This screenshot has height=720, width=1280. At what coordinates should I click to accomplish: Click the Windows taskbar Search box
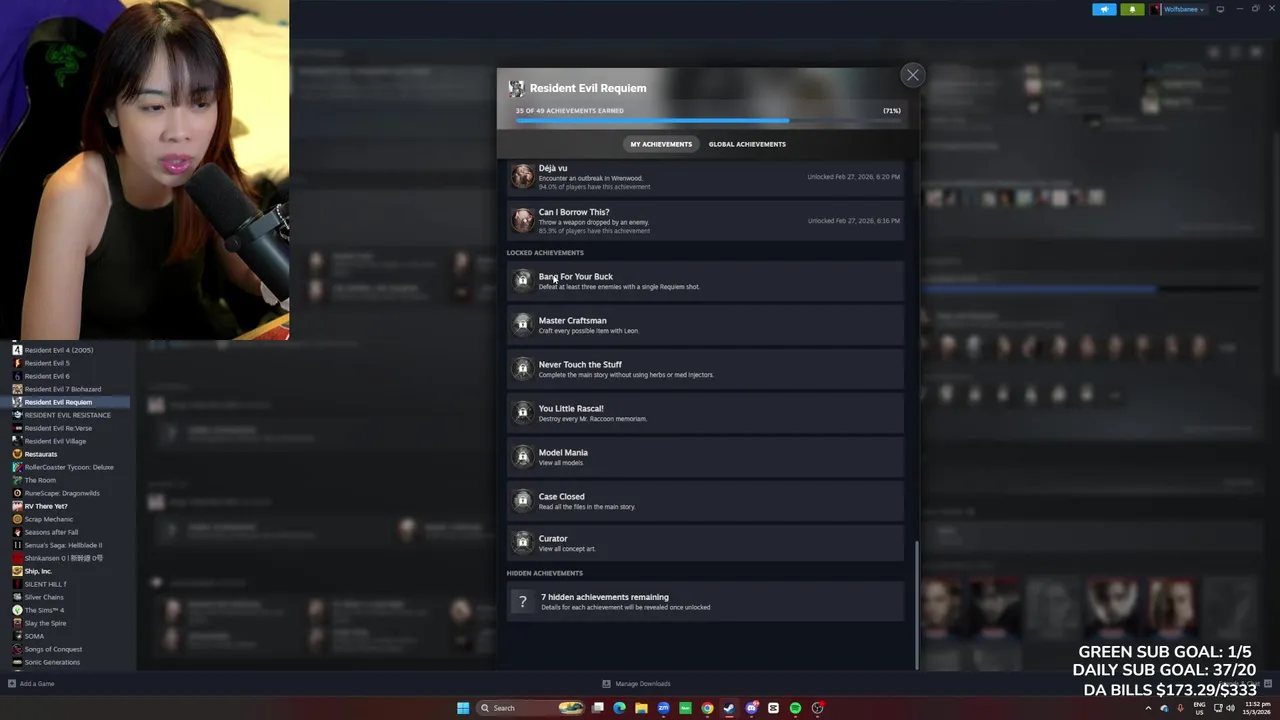click(x=532, y=708)
